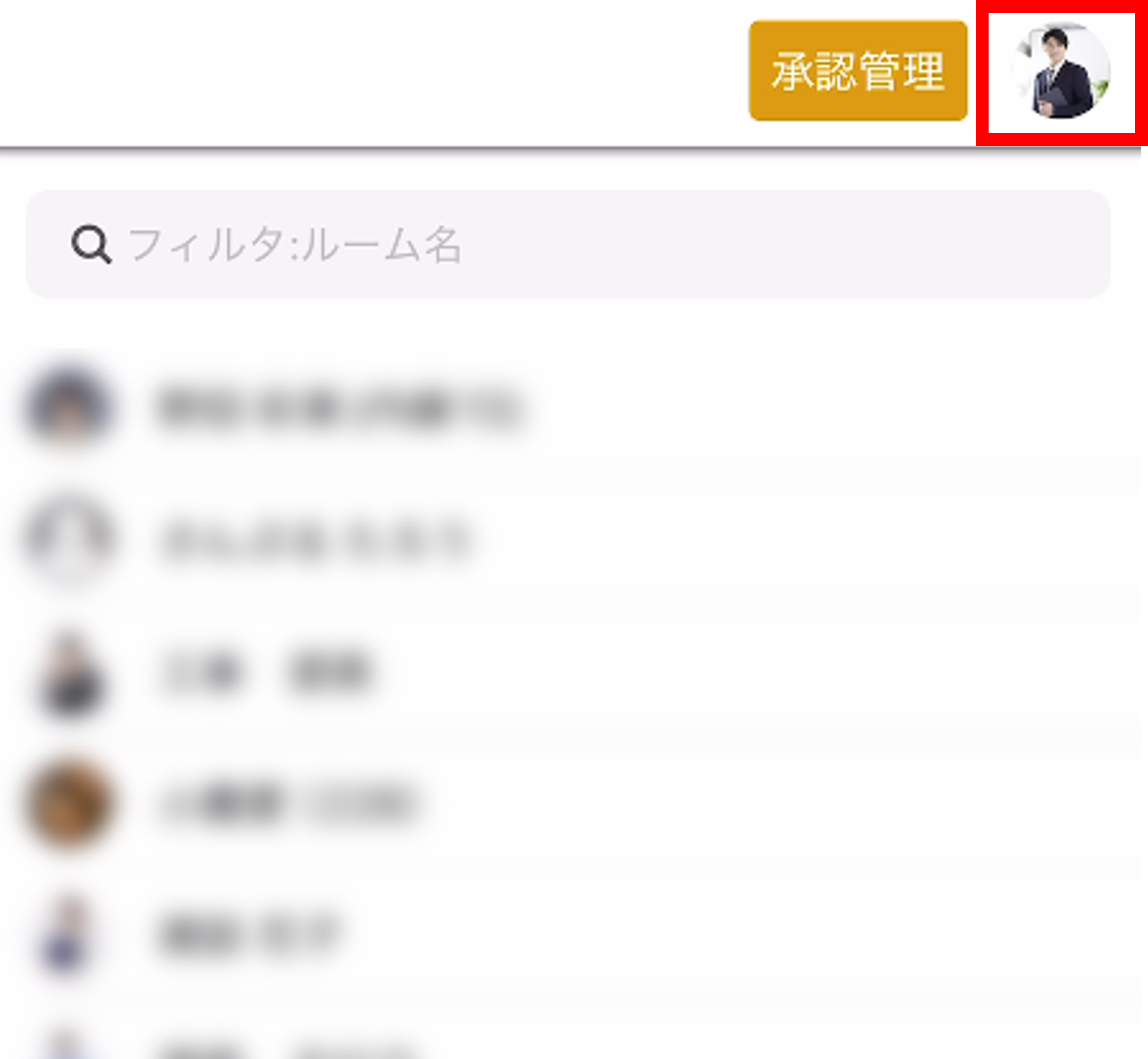Click the partially cut-off room name at bottom
The image size is (1148, 1059).
(287, 1050)
